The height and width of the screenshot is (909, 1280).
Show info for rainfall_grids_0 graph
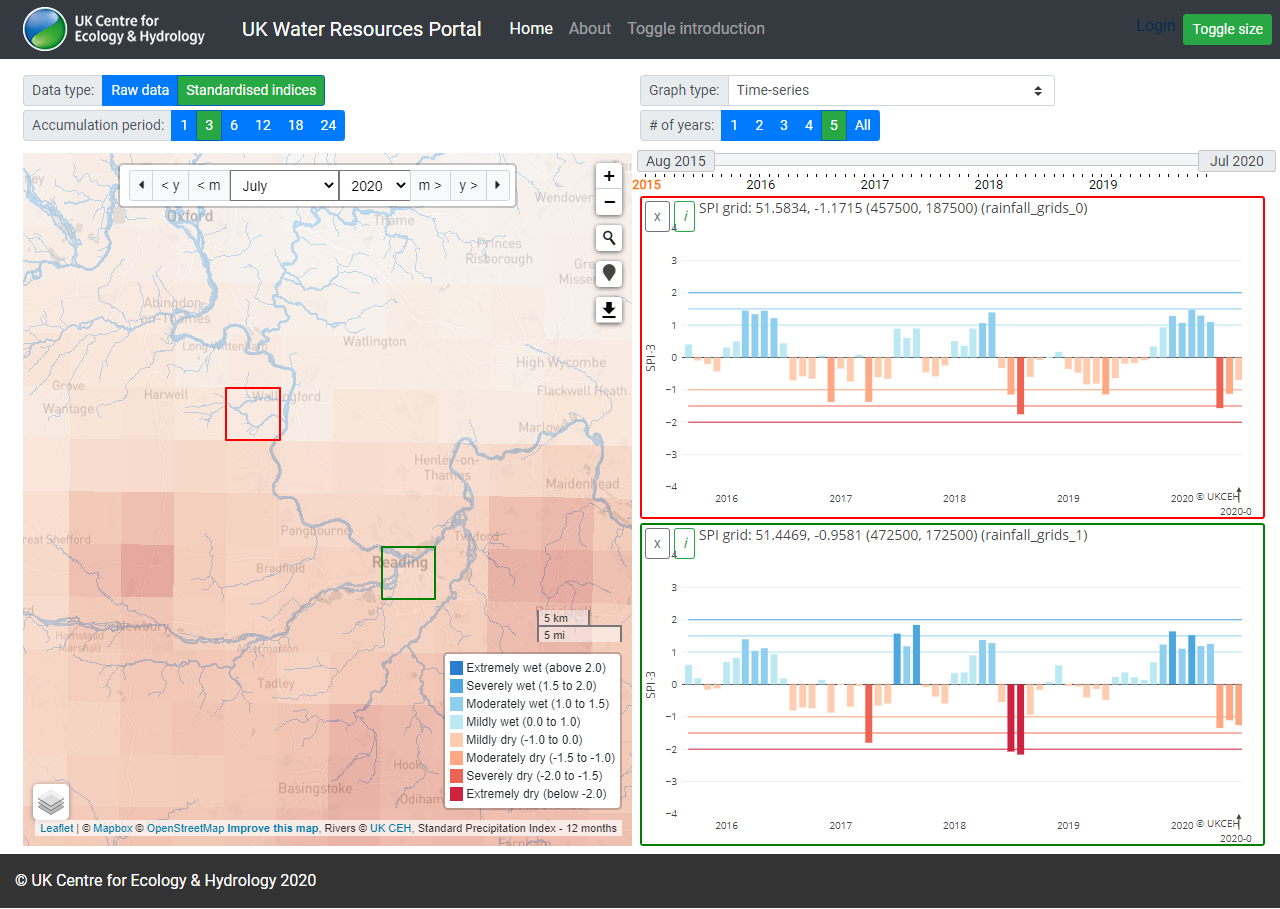684,216
